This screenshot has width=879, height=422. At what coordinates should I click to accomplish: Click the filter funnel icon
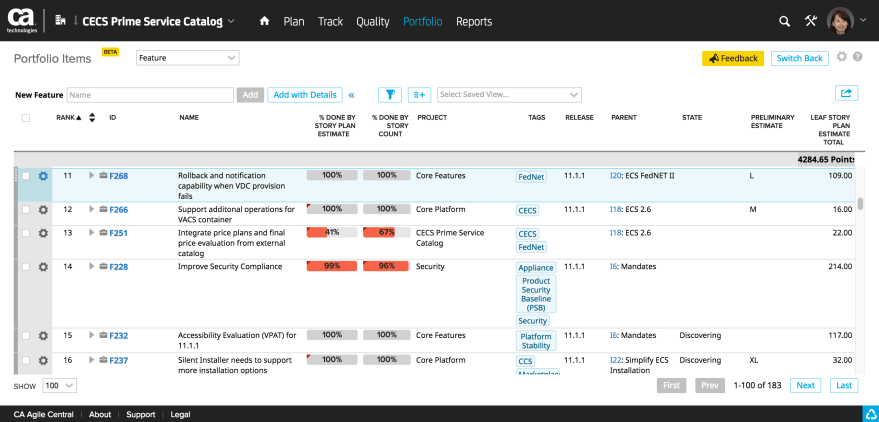point(390,95)
